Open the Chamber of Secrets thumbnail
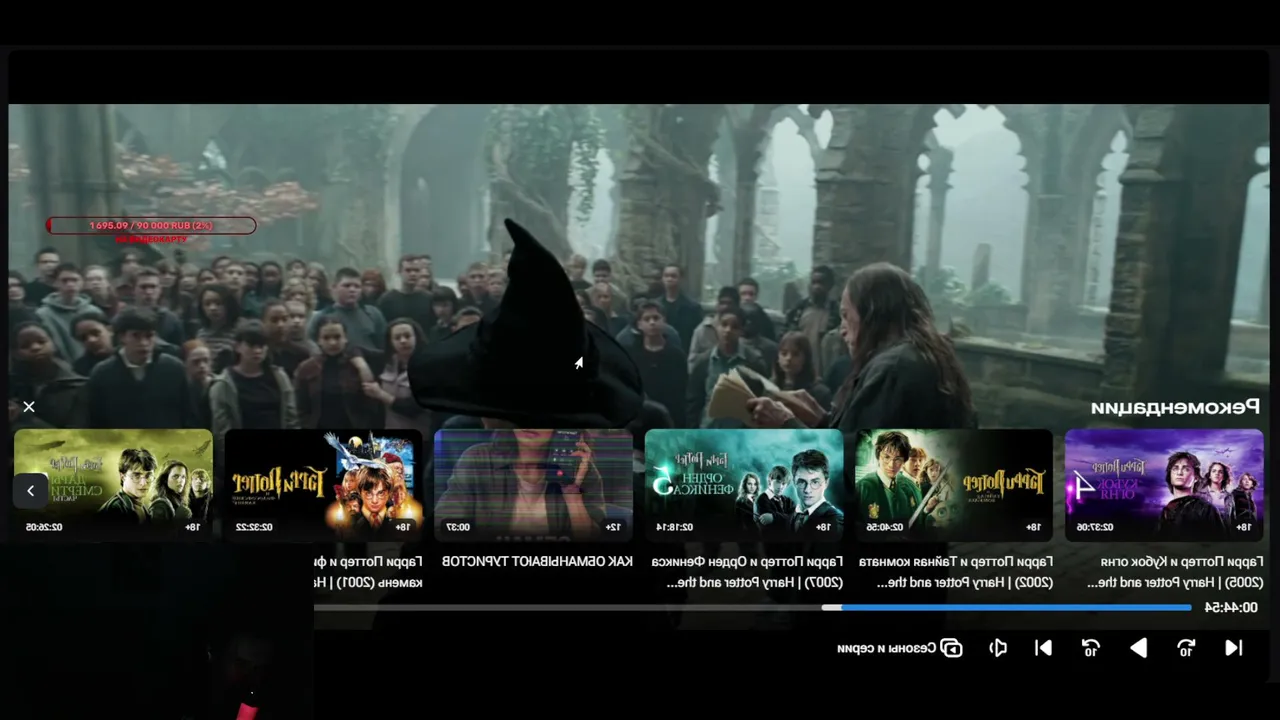1280x720 pixels. click(x=954, y=485)
